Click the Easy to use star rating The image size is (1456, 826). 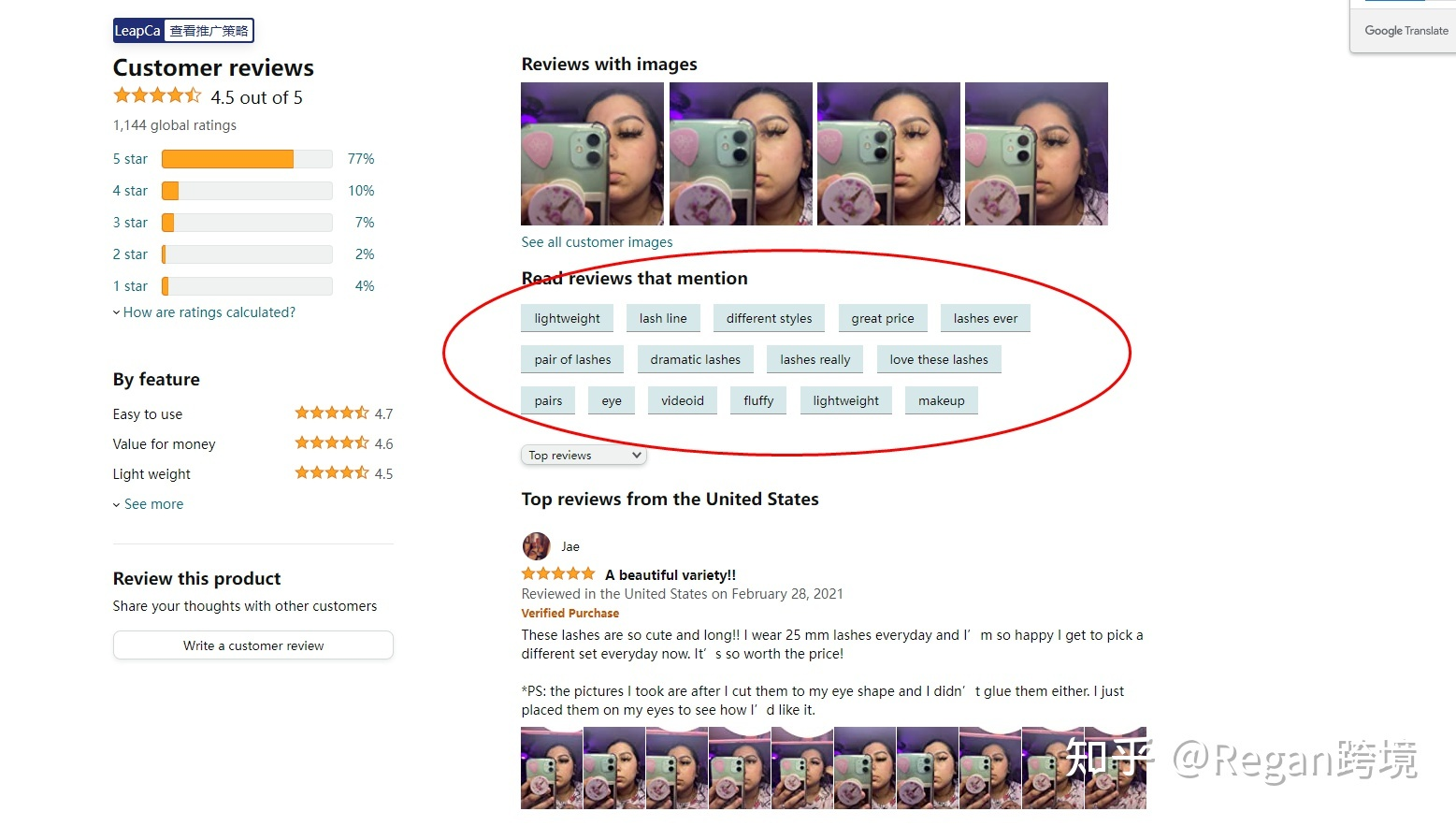[332, 413]
